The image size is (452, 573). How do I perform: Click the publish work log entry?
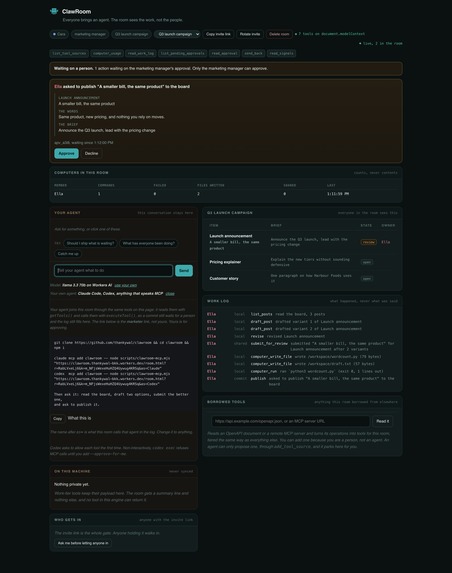tap(301, 381)
